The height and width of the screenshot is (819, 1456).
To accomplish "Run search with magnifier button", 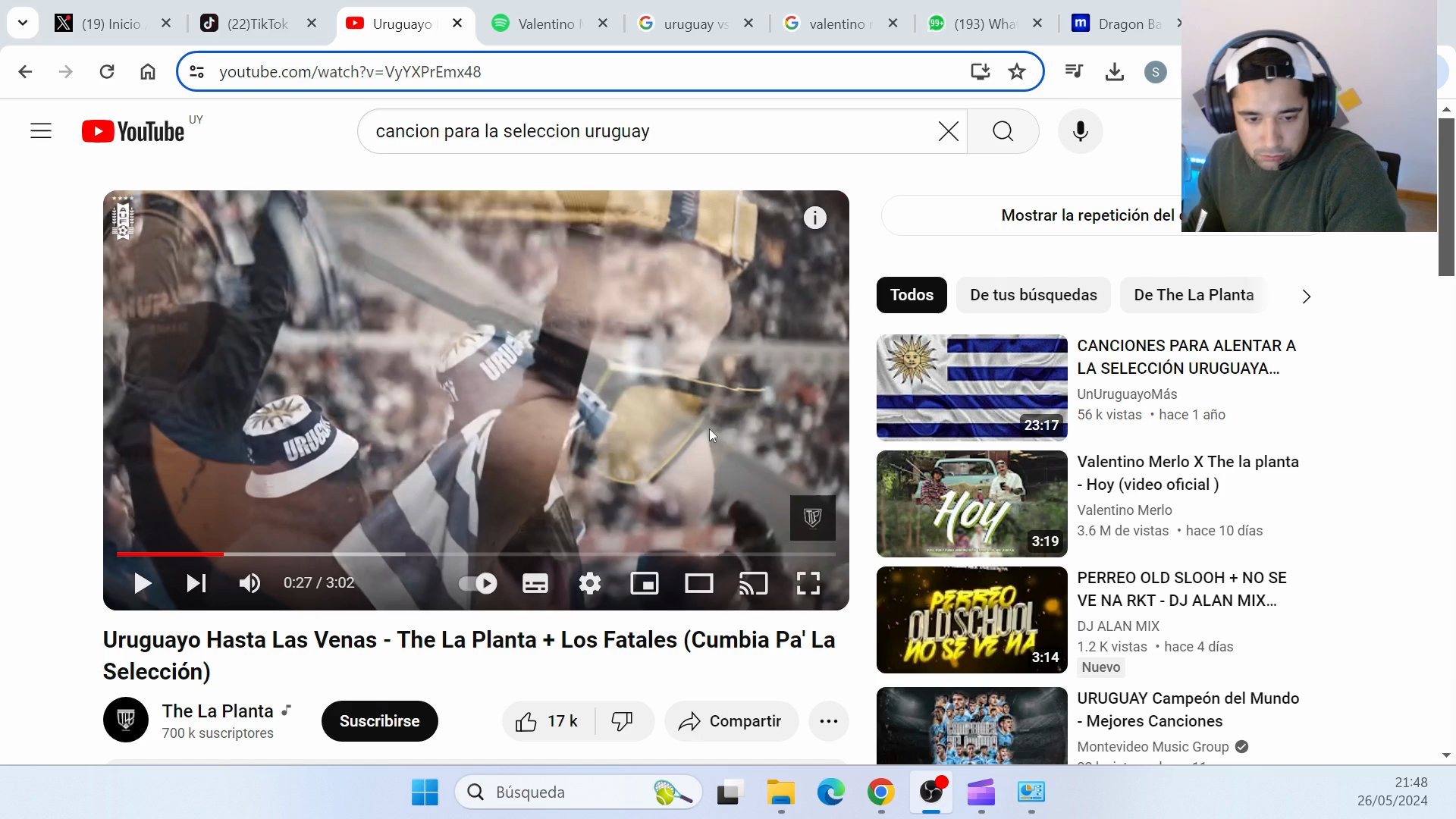I will tap(1003, 131).
